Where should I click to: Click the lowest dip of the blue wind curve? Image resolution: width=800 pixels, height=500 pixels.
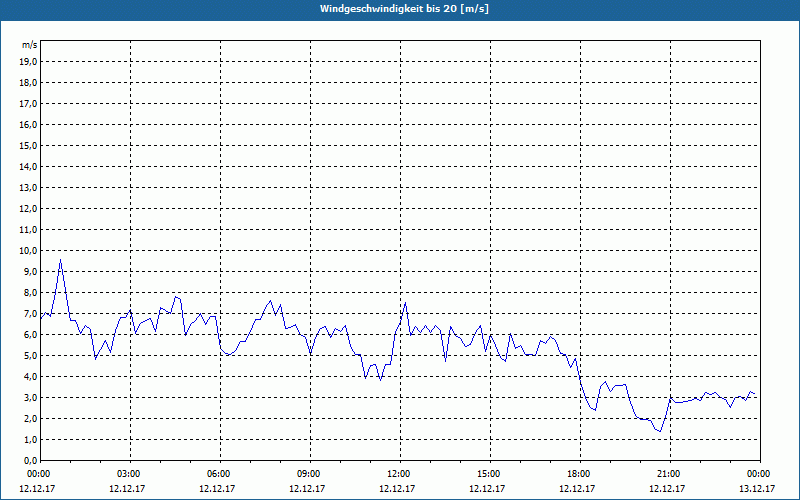coord(660,432)
